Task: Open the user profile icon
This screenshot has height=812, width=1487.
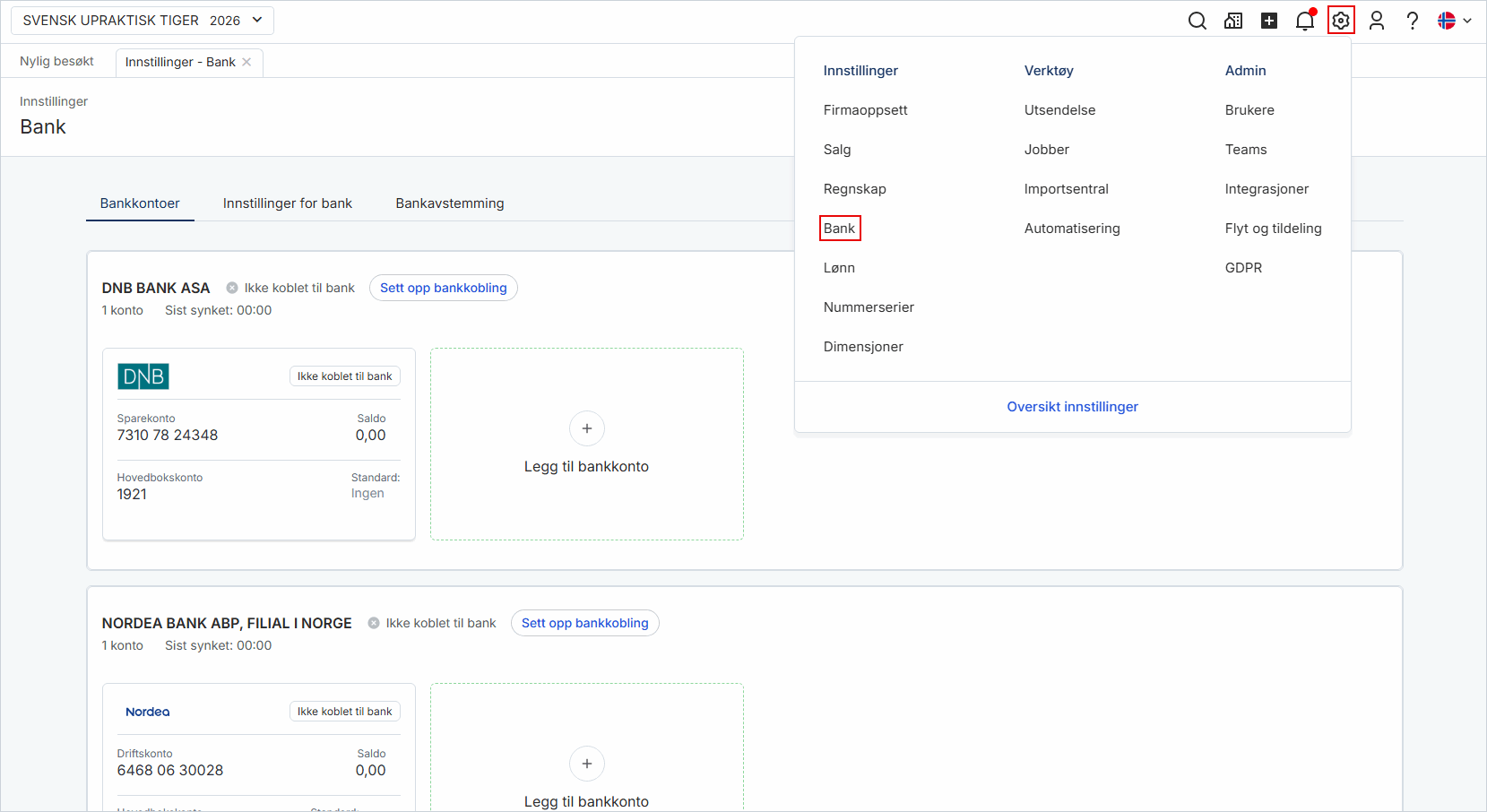Action: pyautogui.click(x=1377, y=21)
